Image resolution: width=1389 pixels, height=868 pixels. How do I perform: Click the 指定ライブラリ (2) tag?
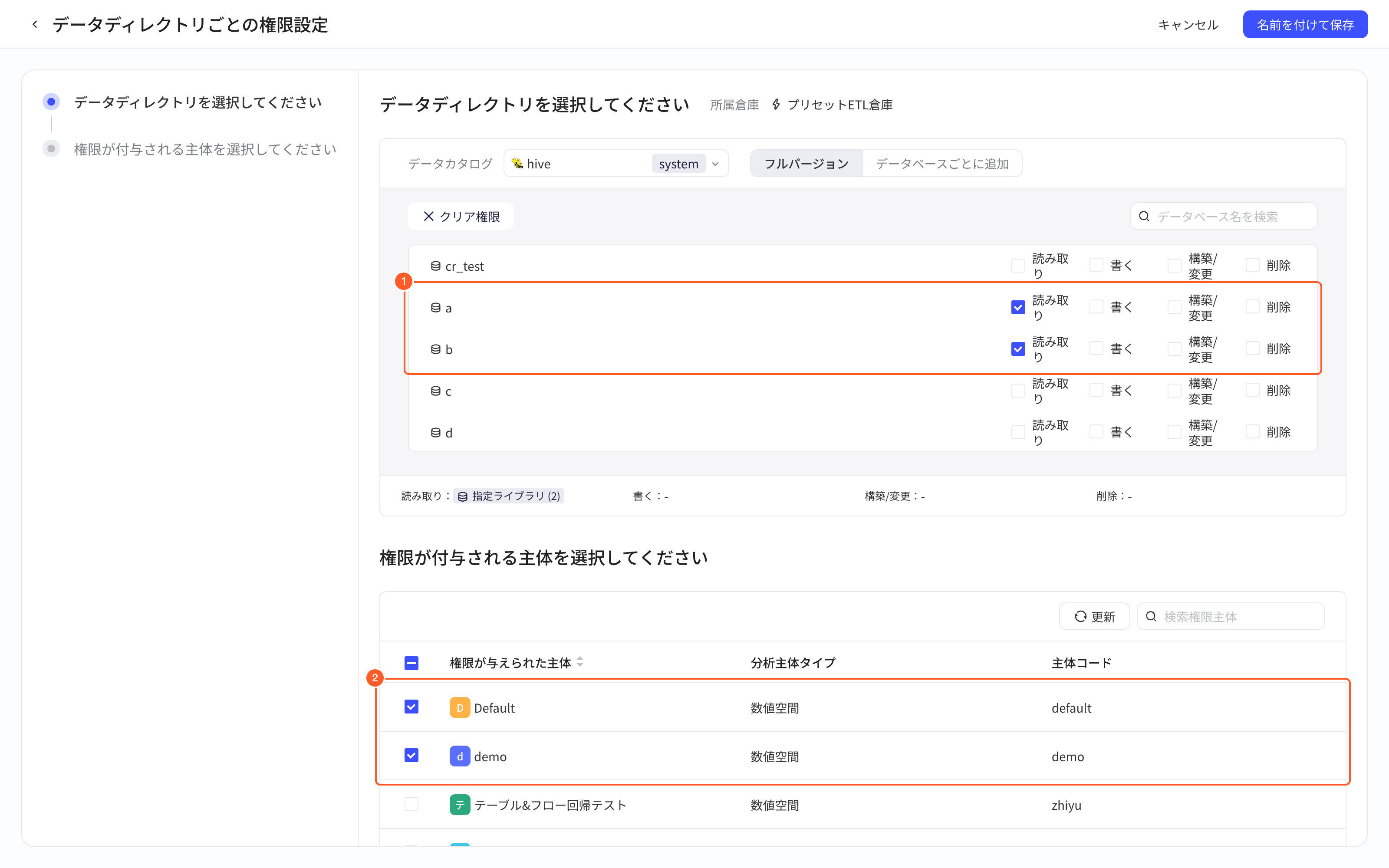509,496
